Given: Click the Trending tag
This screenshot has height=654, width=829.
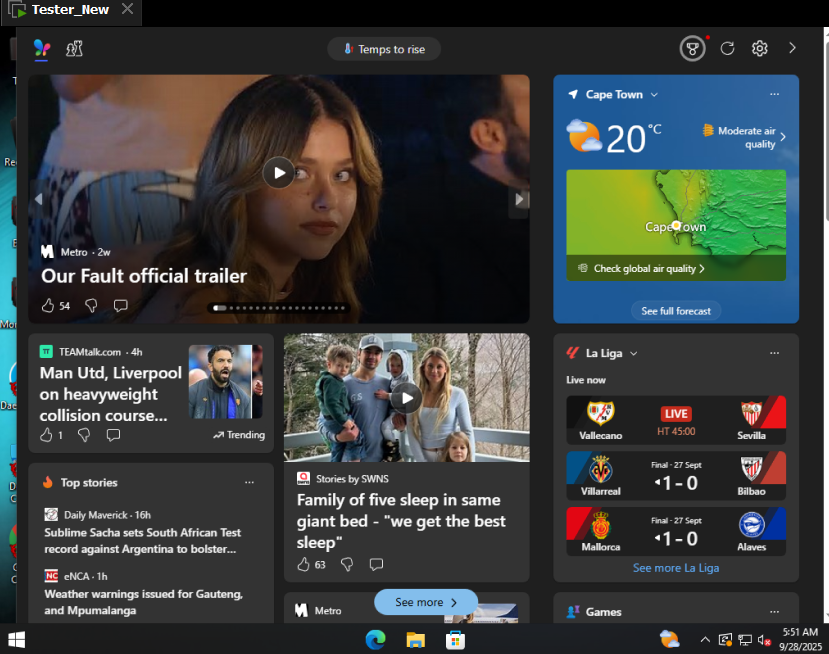Looking at the screenshot, I should tap(239, 435).
